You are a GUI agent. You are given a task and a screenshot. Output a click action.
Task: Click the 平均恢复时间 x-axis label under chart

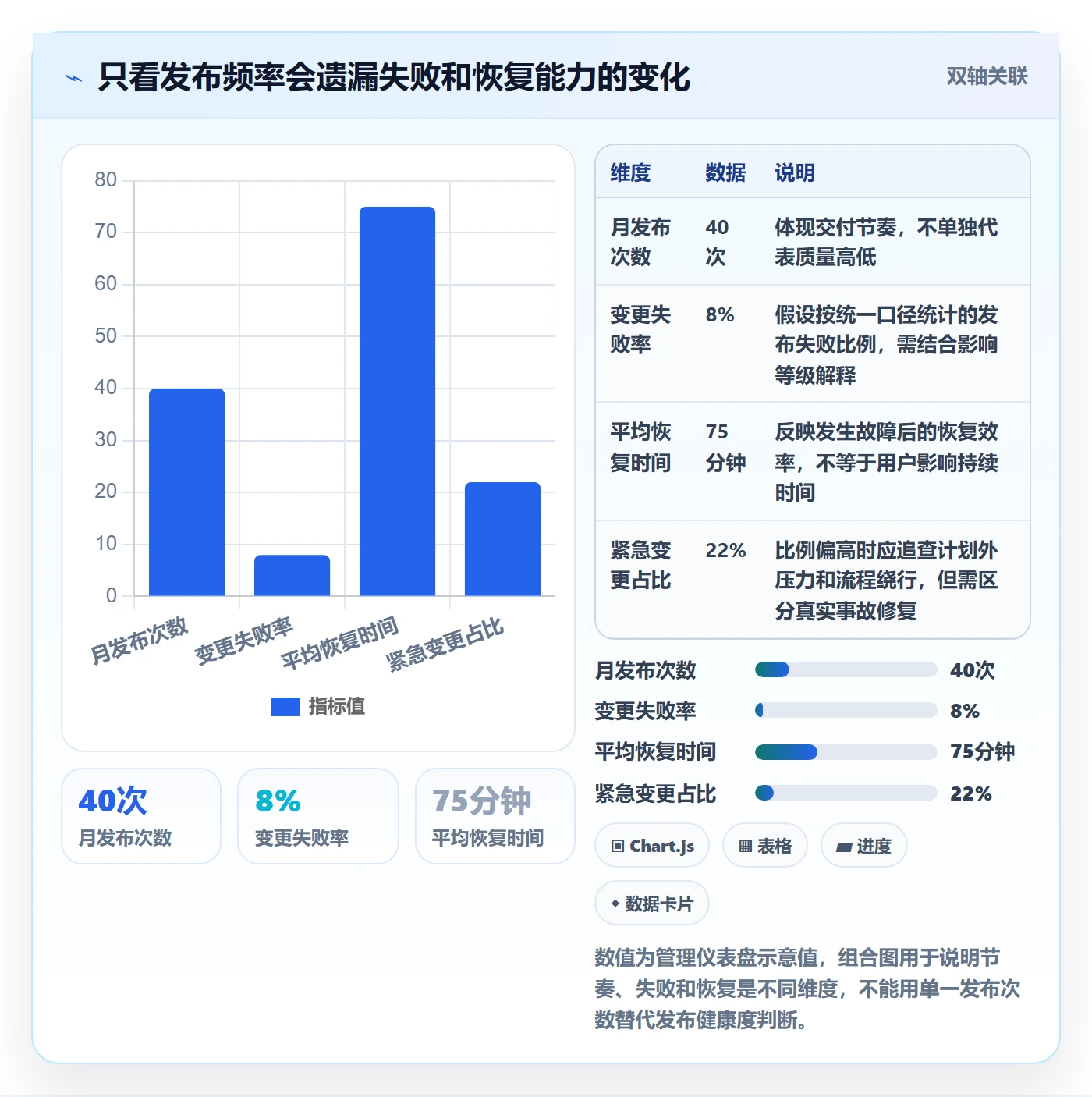point(340,644)
